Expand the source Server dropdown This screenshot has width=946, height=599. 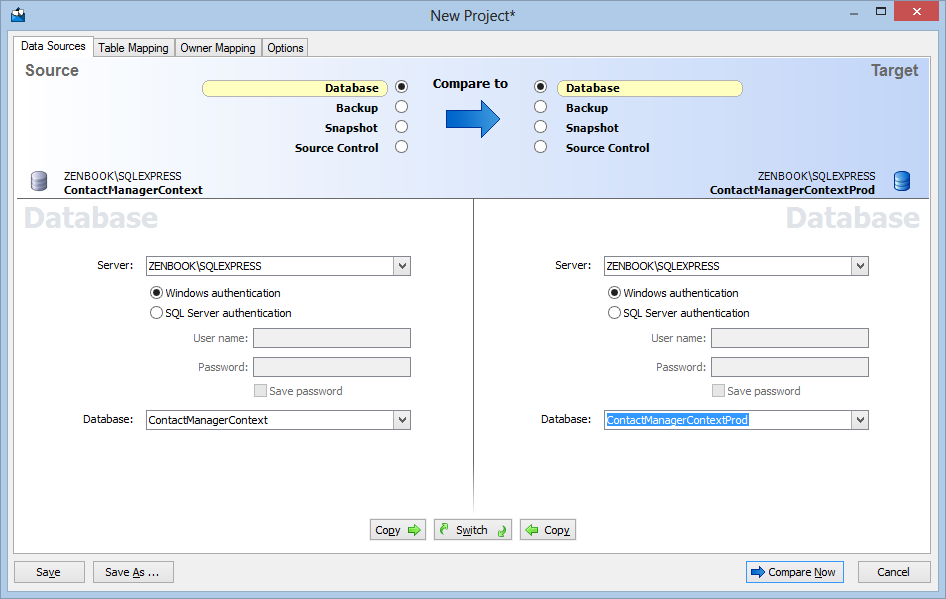401,266
